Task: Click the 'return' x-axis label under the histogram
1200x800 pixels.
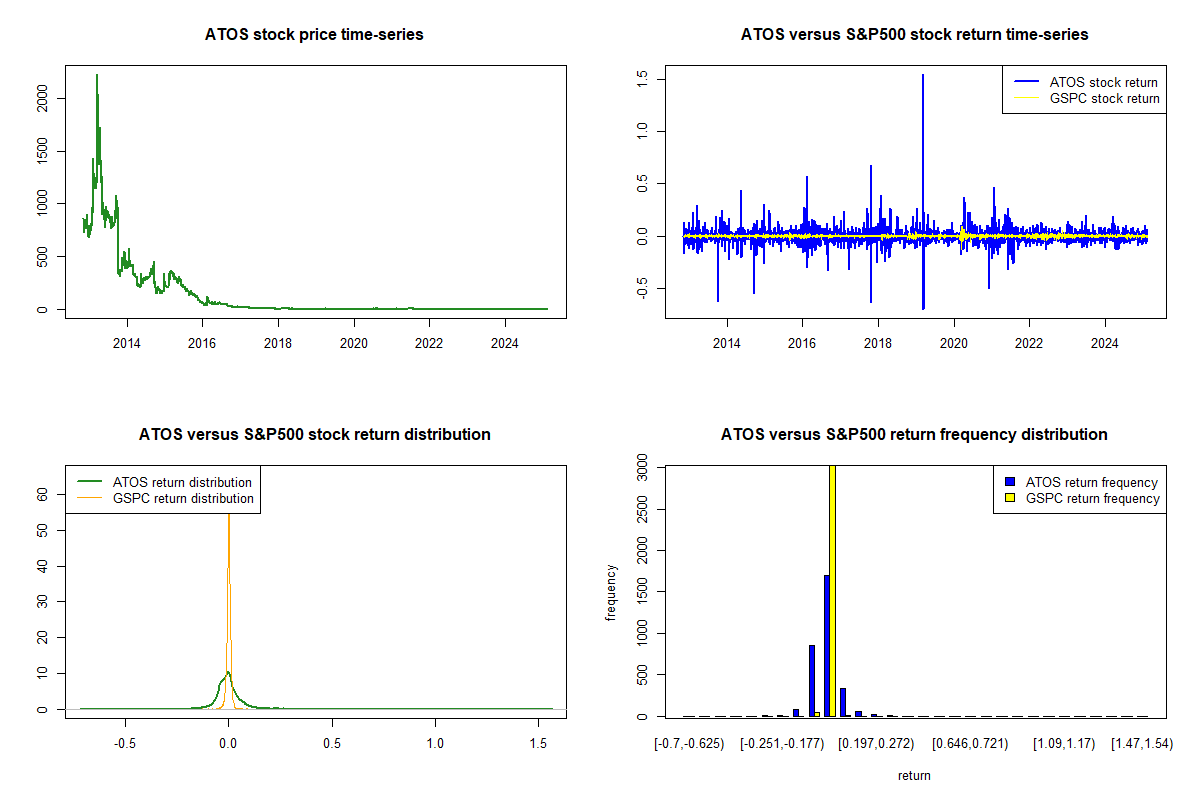Action: [x=914, y=775]
